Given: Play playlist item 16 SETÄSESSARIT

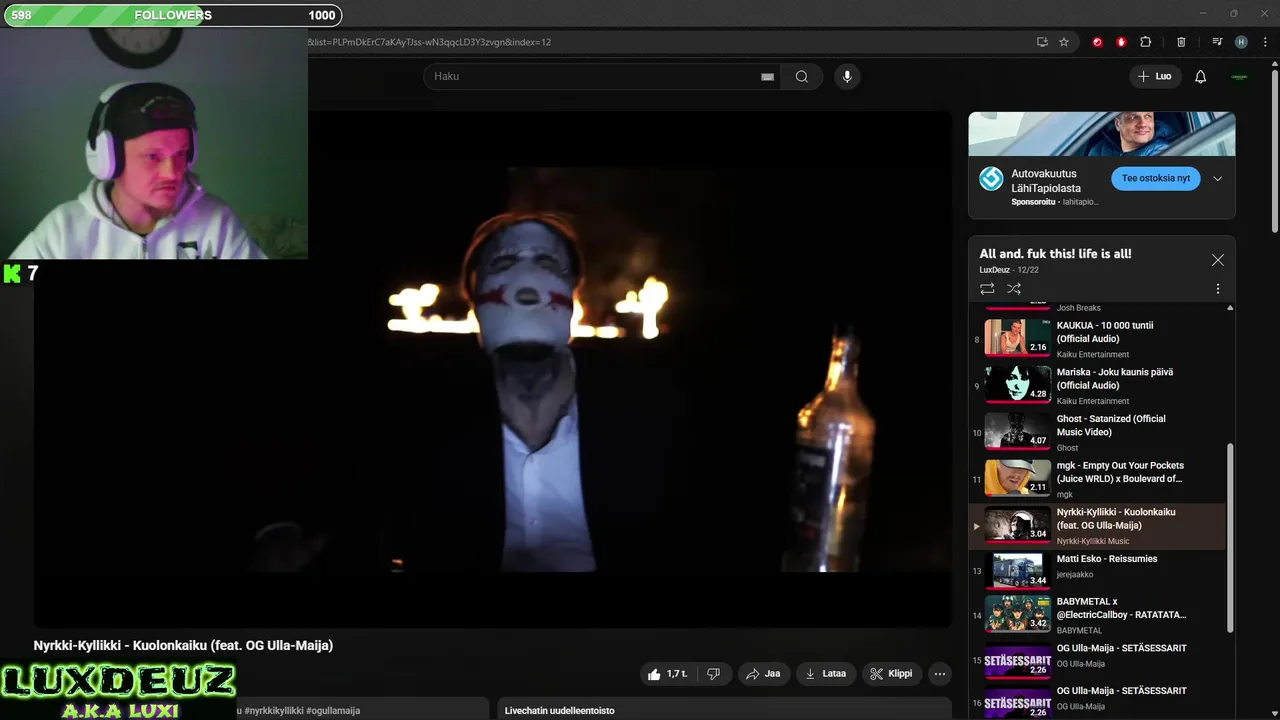Looking at the screenshot, I should (1097, 702).
